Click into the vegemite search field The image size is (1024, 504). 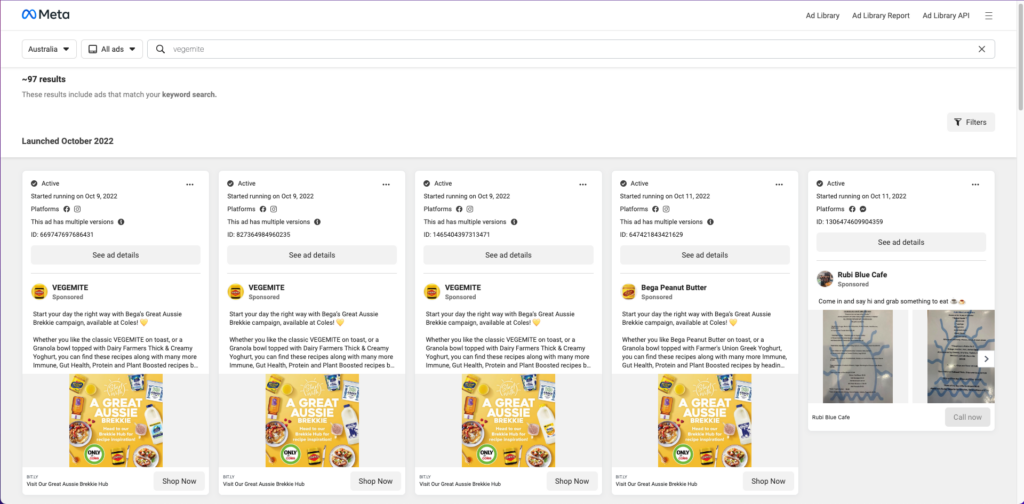click(571, 49)
